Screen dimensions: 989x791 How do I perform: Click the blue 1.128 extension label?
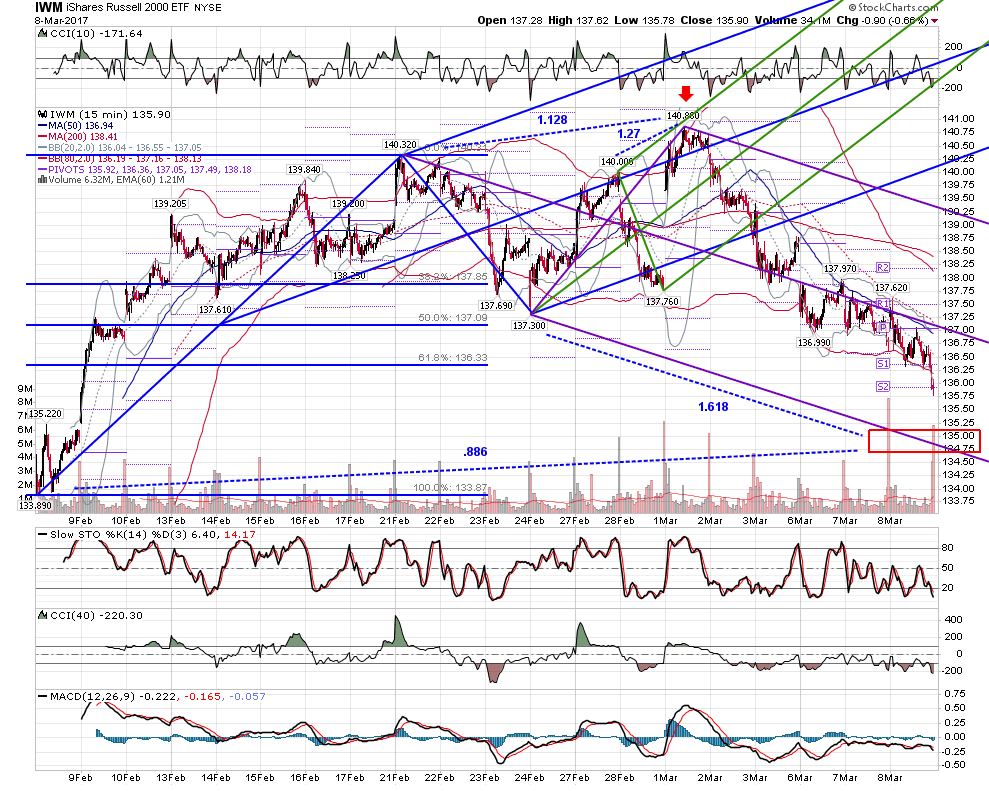coord(553,120)
